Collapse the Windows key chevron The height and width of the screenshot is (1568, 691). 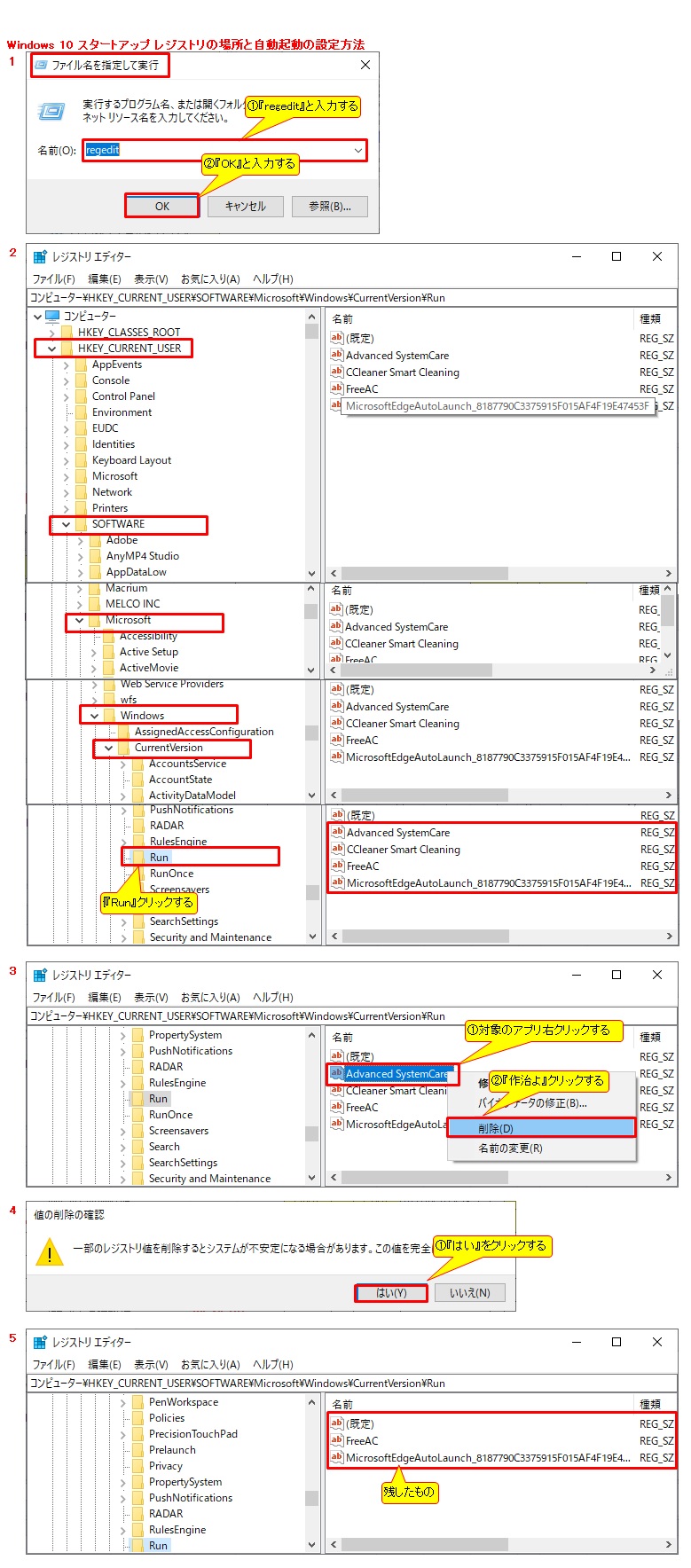click(94, 716)
